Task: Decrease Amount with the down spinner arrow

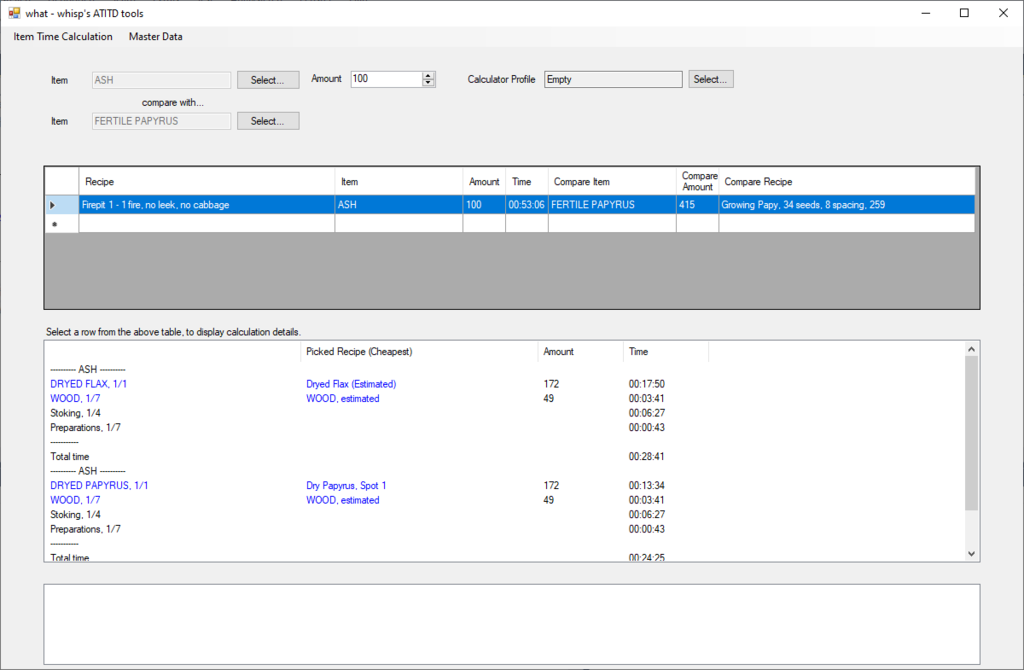Action: pyautogui.click(x=429, y=83)
